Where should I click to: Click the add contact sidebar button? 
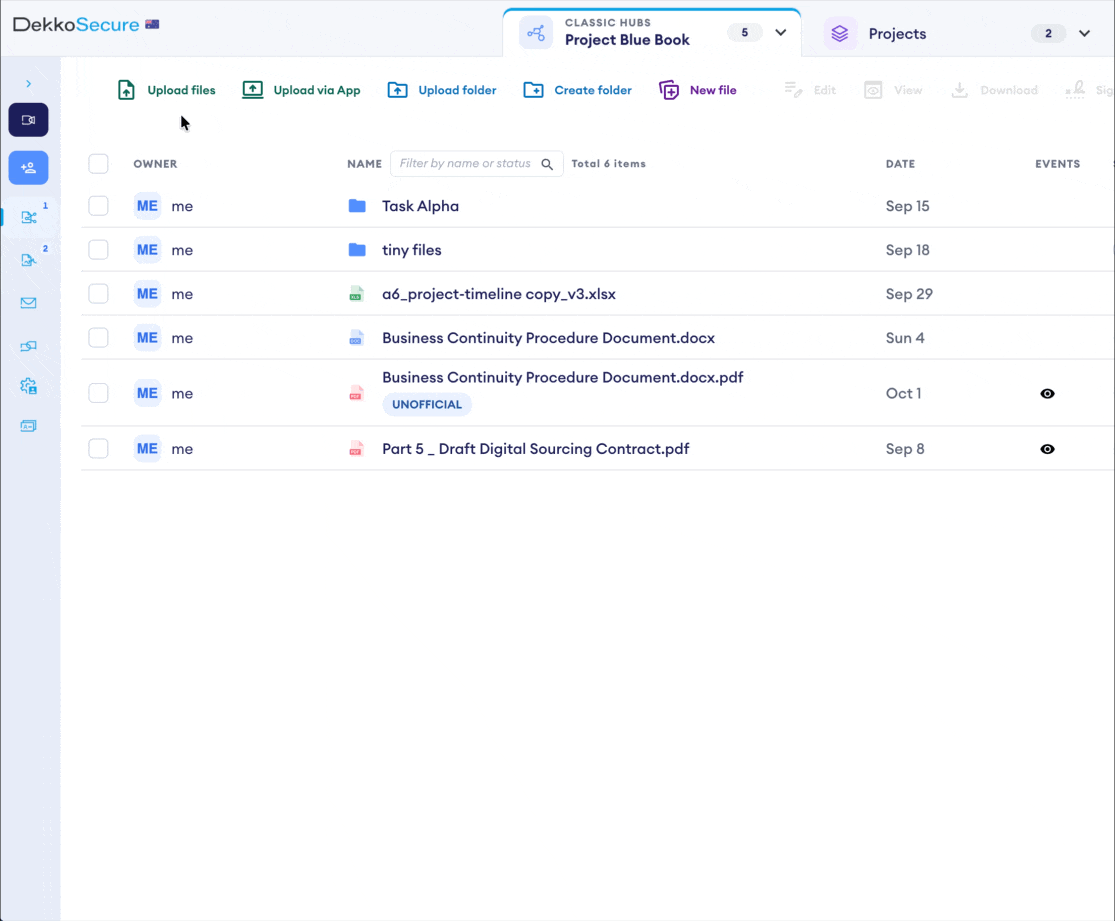[x=28, y=168]
